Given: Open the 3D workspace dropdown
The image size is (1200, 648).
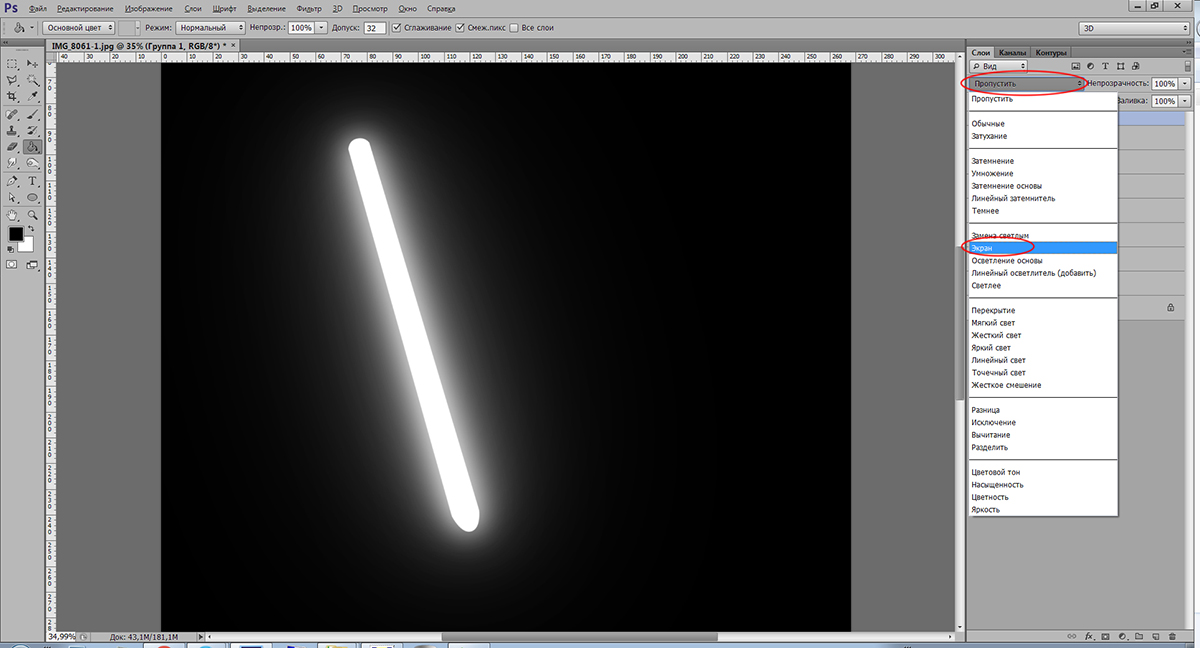Looking at the screenshot, I should (x=1135, y=28).
